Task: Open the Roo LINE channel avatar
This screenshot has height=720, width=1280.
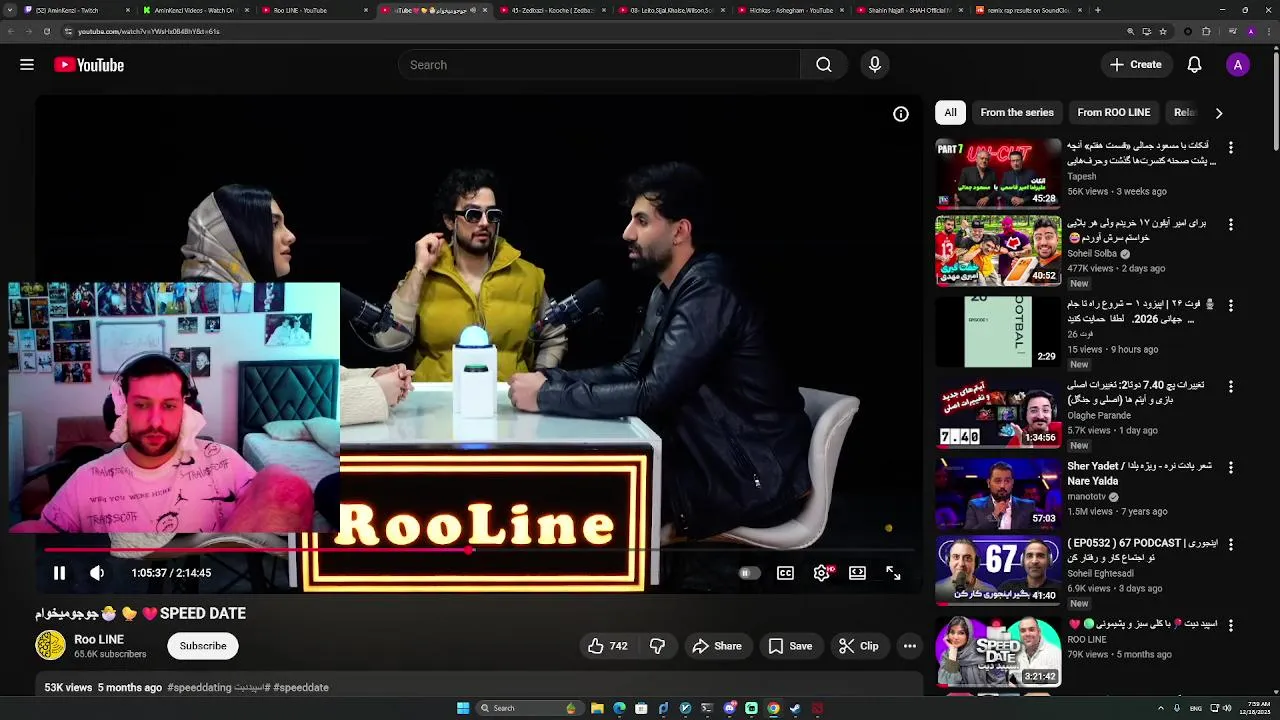Action: 50,646
